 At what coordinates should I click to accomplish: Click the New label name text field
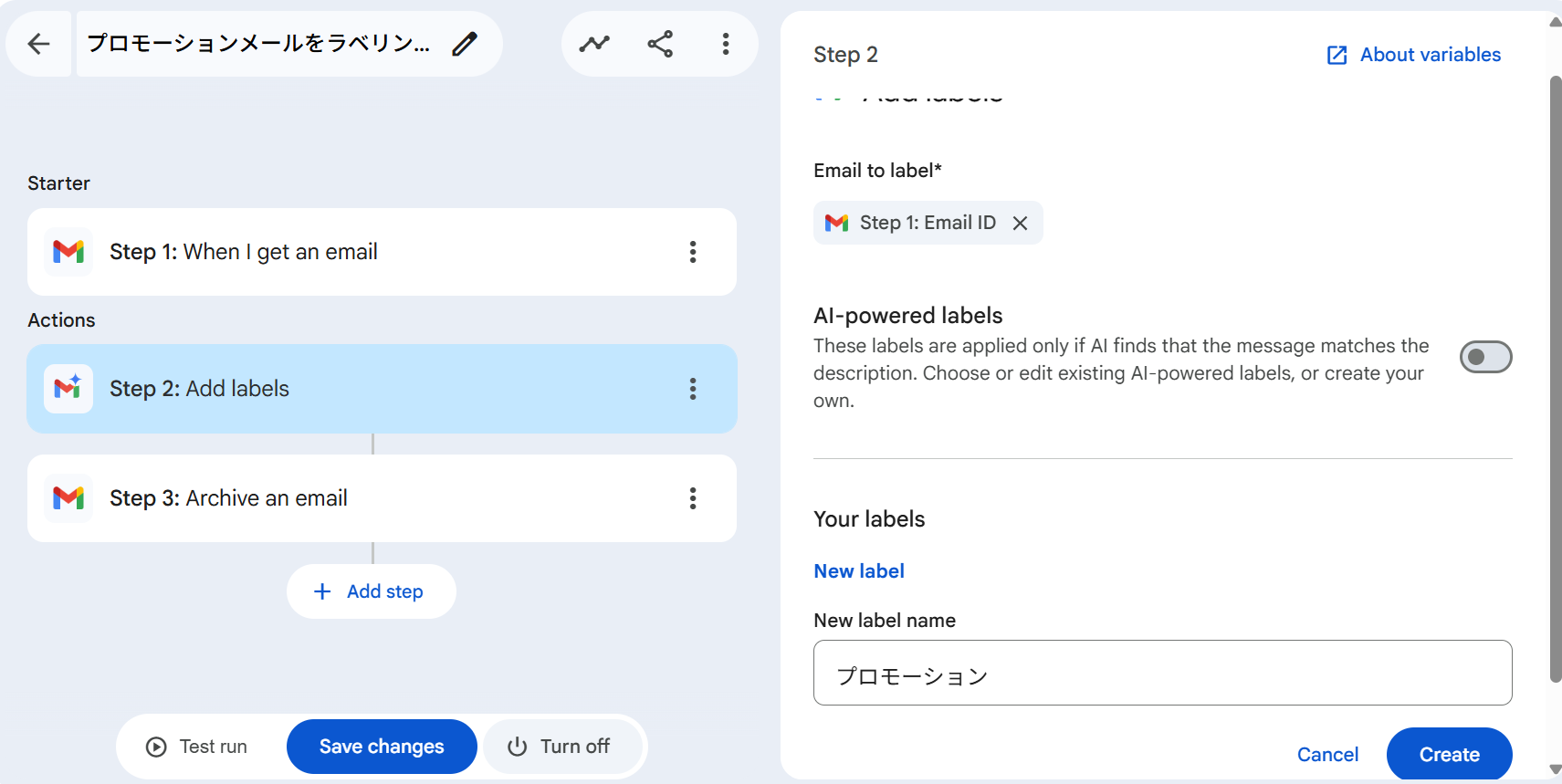(1162, 673)
